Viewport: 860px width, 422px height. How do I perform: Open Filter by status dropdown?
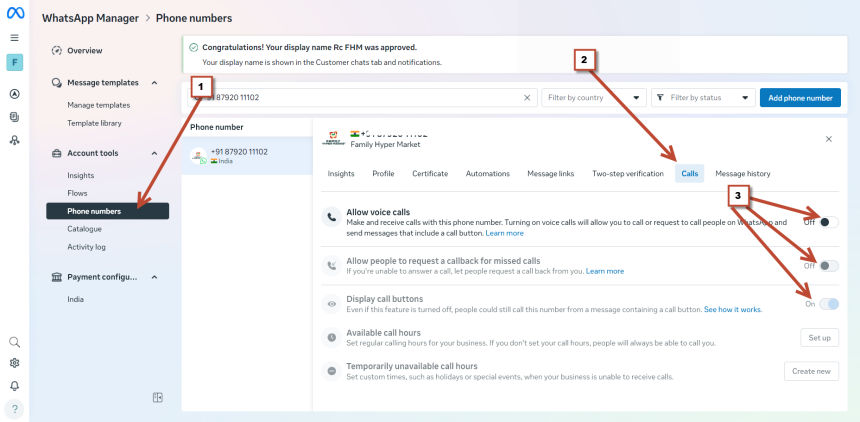pos(704,98)
